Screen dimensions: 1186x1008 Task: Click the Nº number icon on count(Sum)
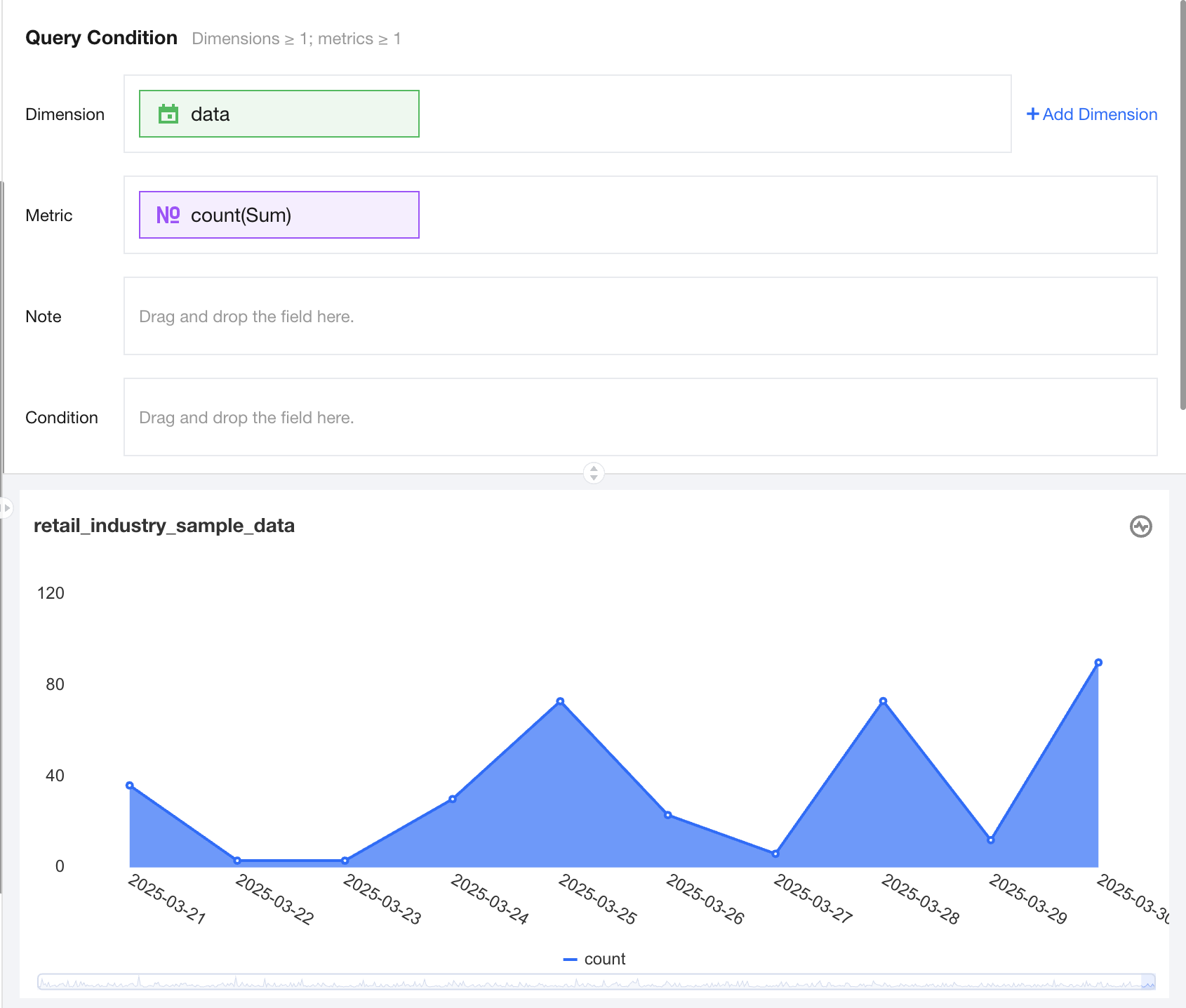click(x=168, y=215)
